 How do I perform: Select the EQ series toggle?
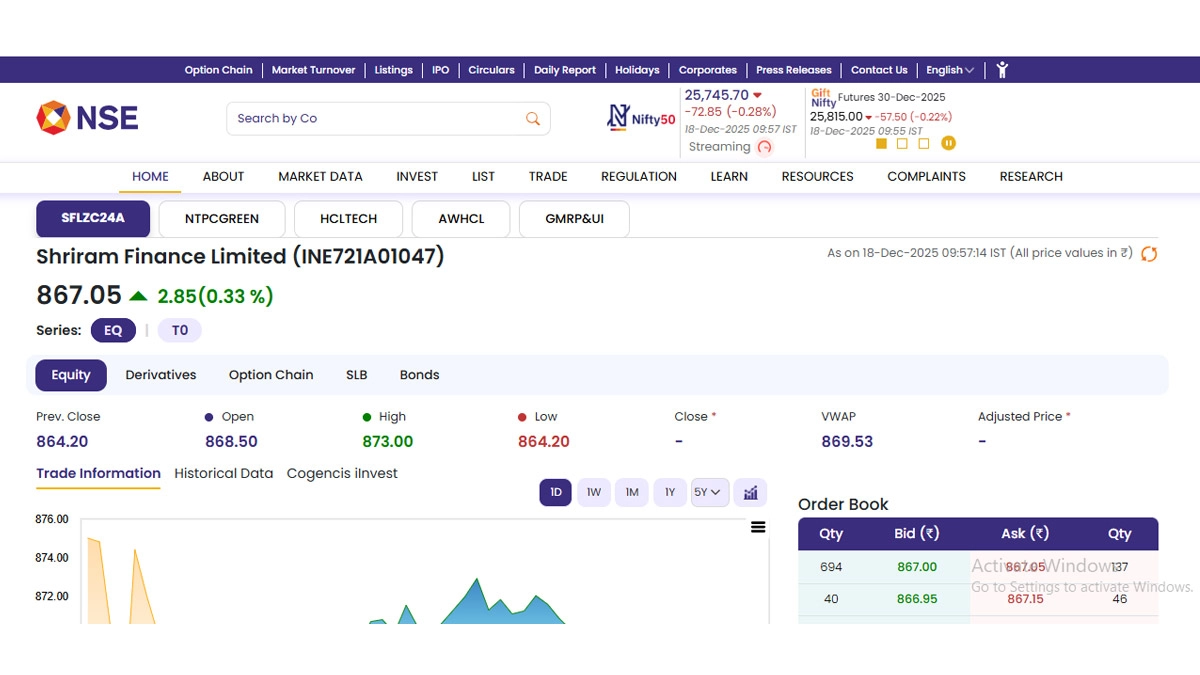coord(113,330)
